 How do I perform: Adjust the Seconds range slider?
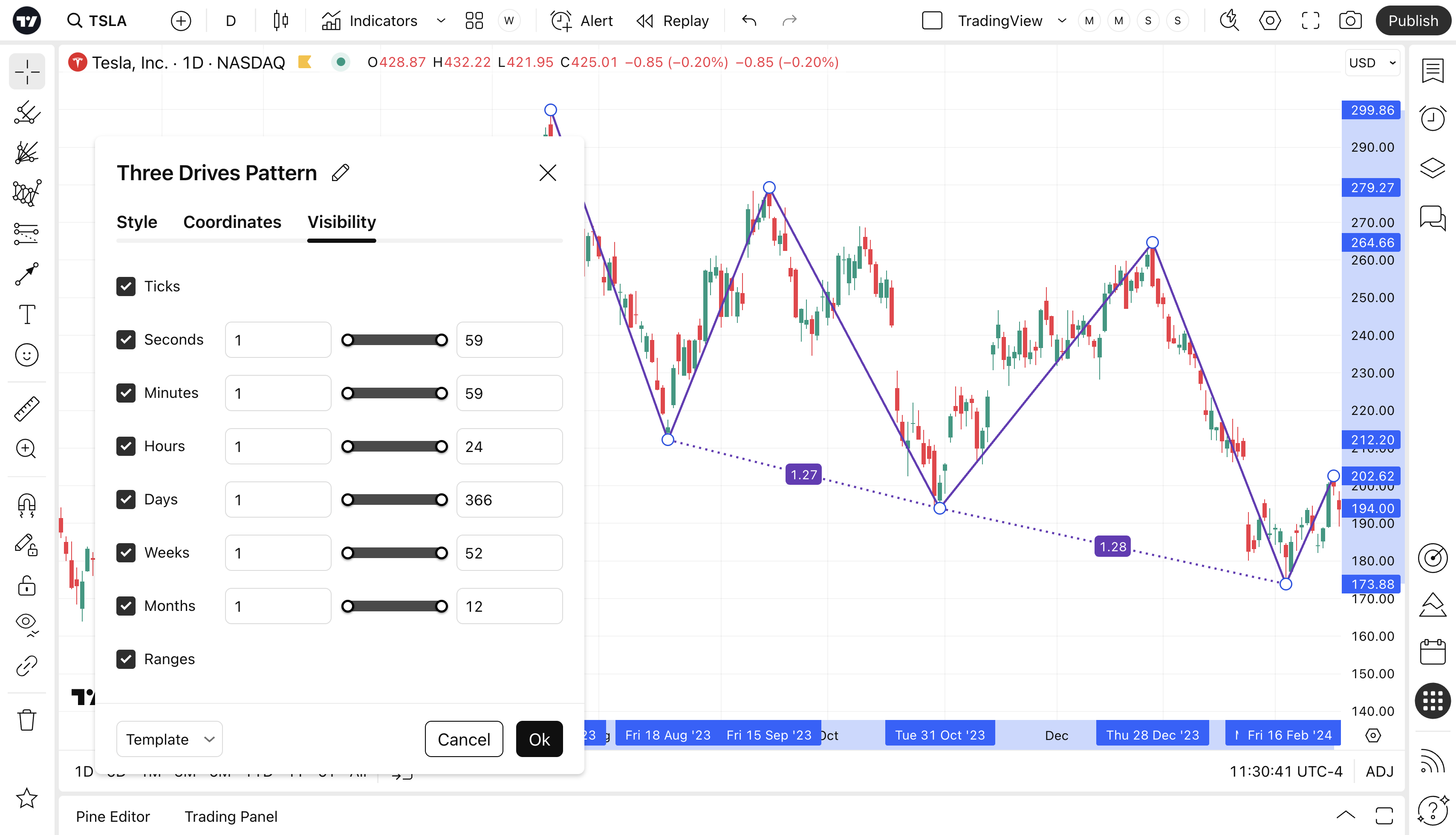(x=394, y=340)
